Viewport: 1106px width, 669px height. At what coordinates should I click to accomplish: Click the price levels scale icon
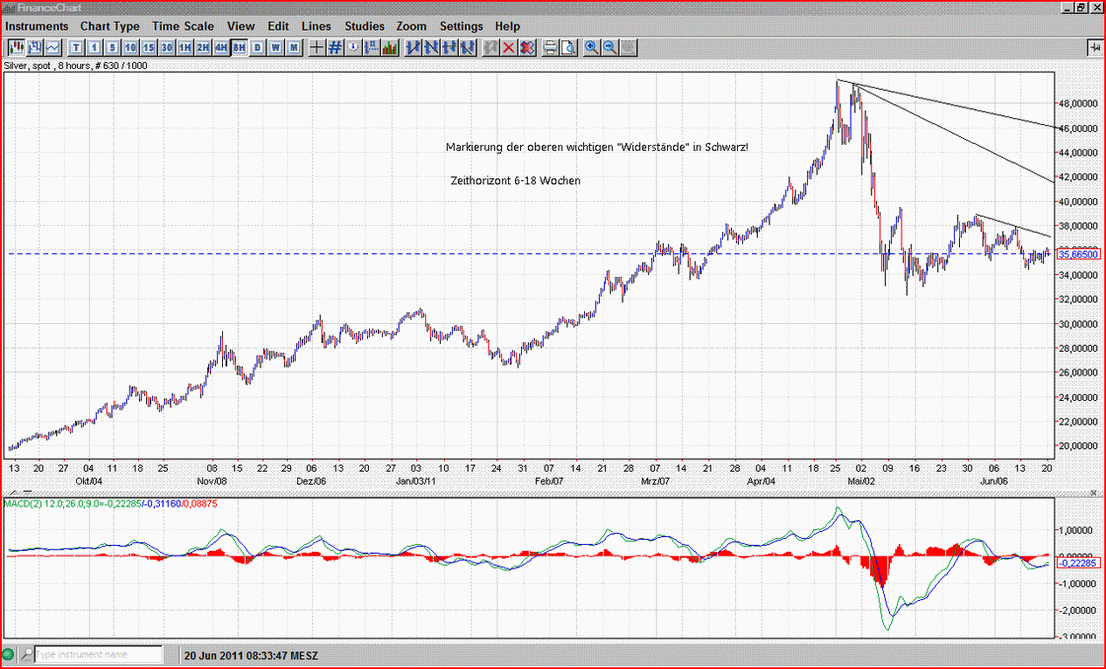click(372, 48)
